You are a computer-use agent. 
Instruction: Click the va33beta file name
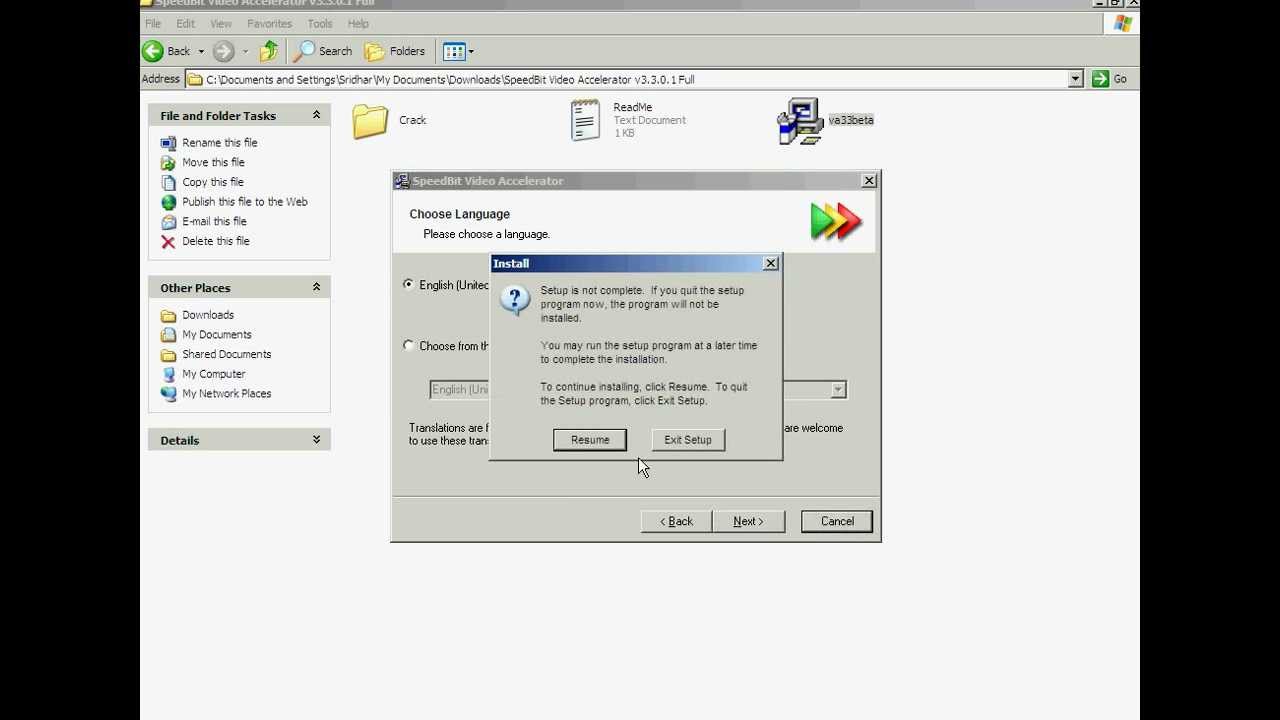click(851, 120)
